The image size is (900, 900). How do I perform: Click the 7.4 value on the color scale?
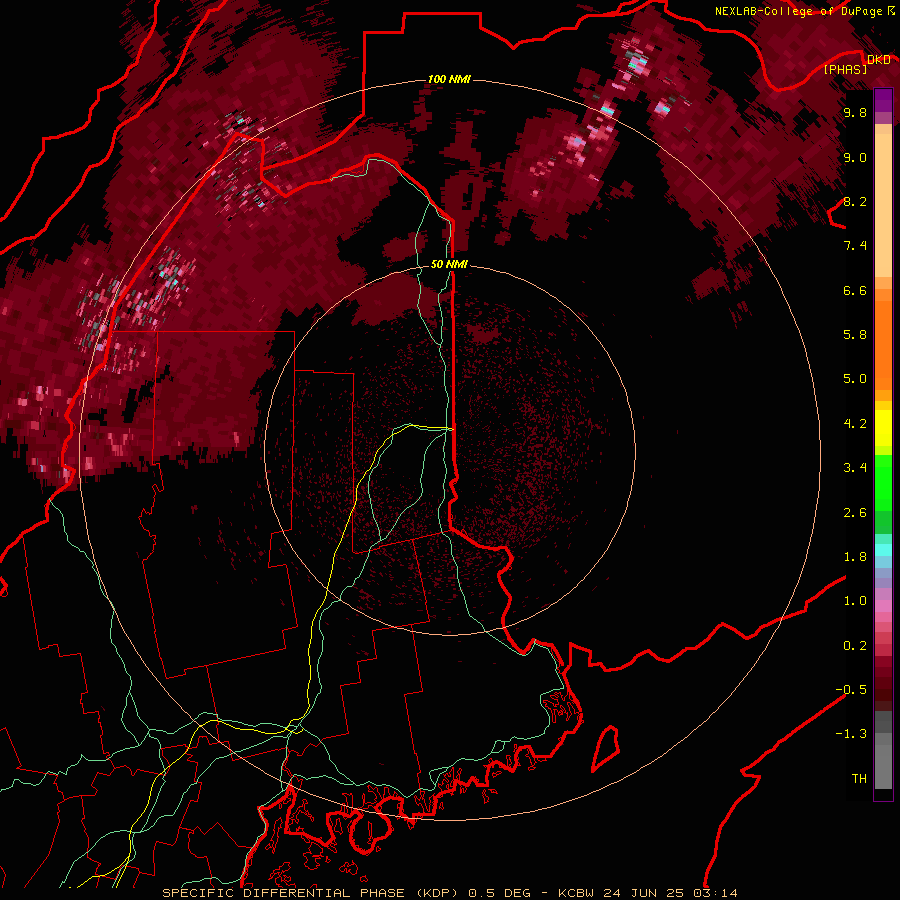855,246
